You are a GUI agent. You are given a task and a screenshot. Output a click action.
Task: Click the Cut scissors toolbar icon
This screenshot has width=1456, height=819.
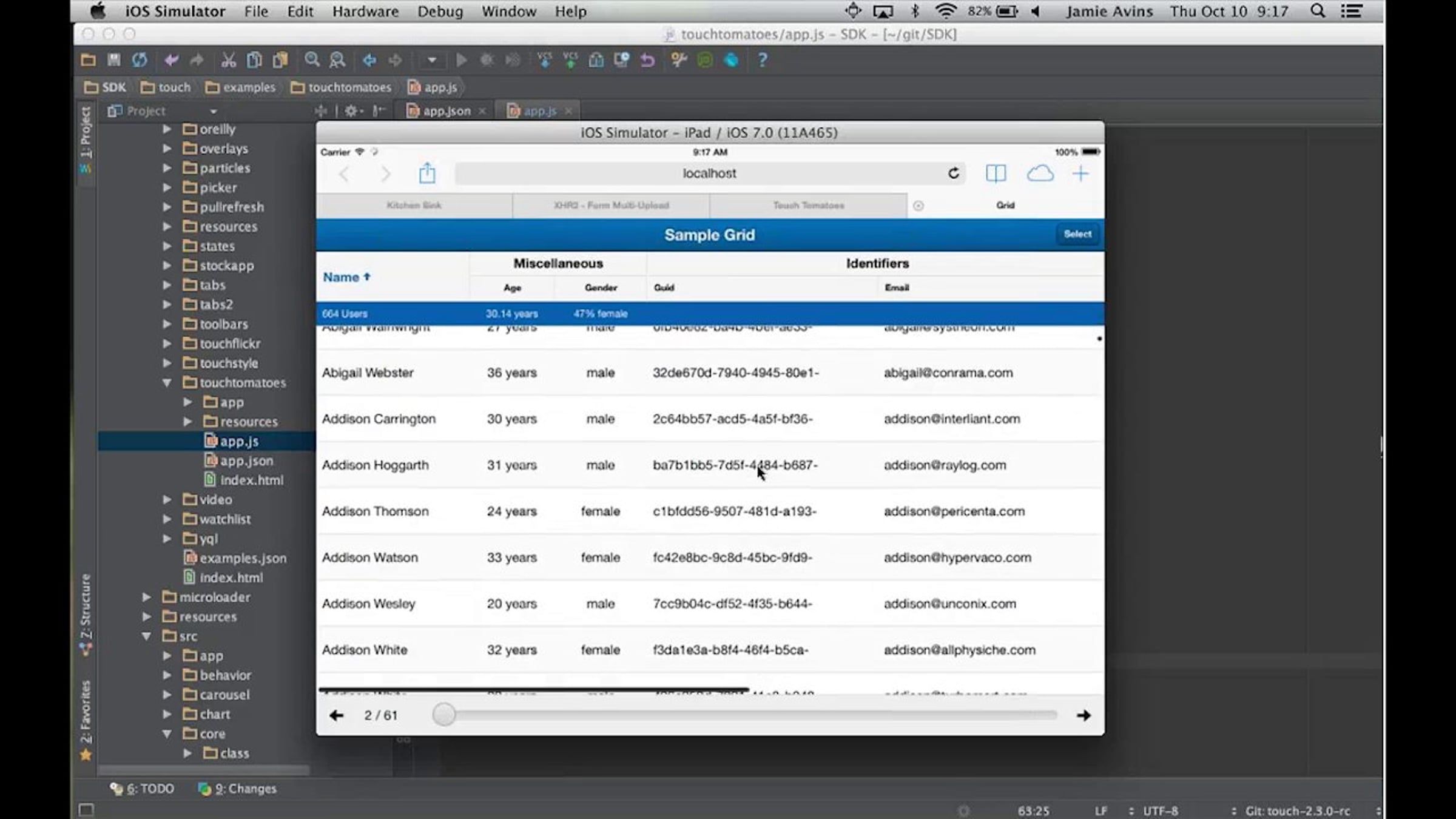coord(228,60)
